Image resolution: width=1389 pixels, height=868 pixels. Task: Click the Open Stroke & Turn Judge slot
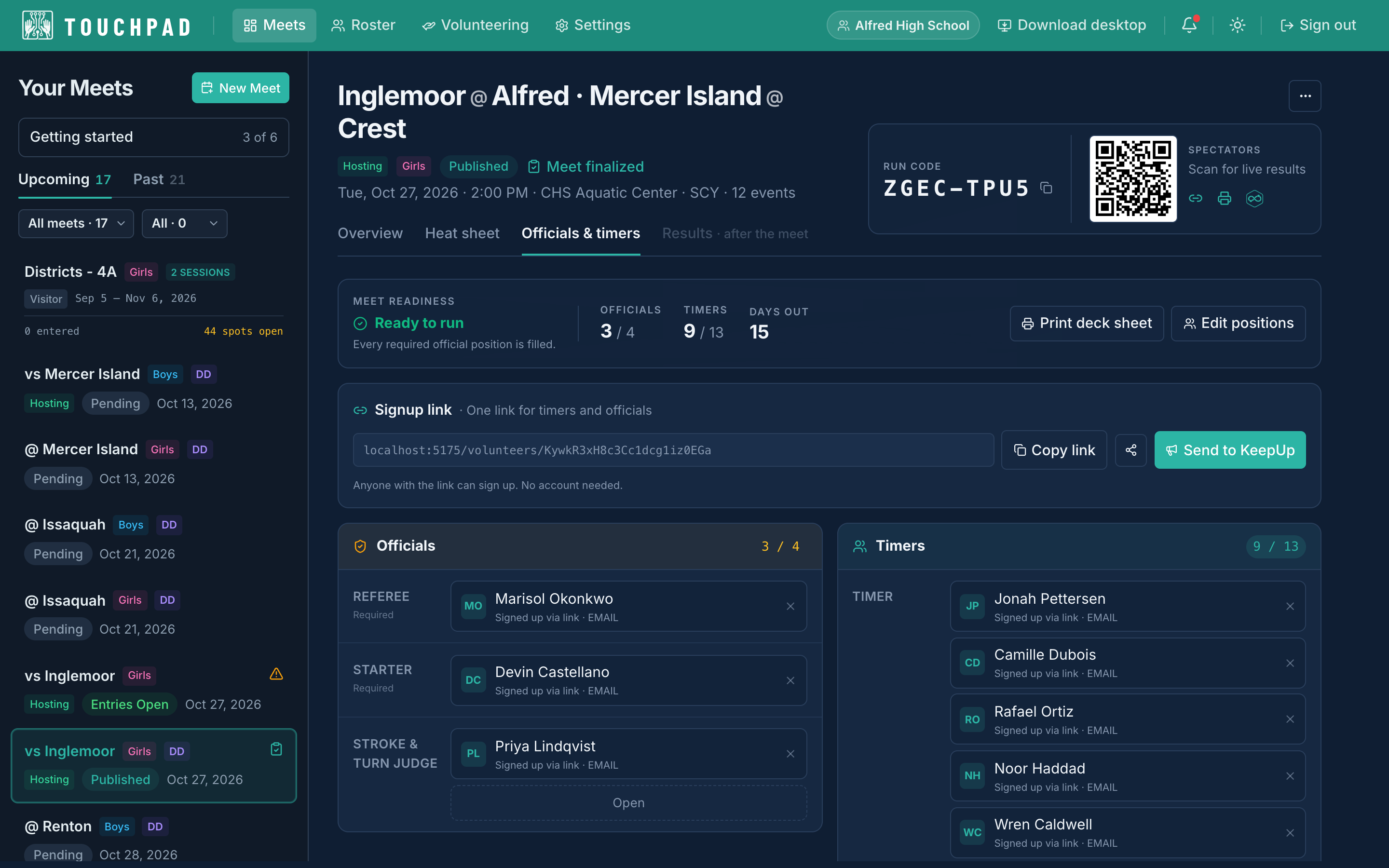tap(628, 803)
